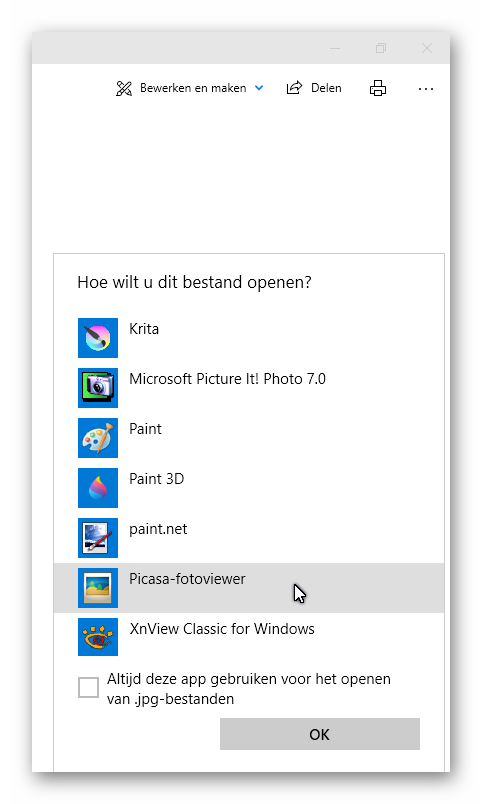This screenshot has height=804, width=482.
Task: Expand the Bewerken en maken dropdown arrow
Action: (x=259, y=88)
